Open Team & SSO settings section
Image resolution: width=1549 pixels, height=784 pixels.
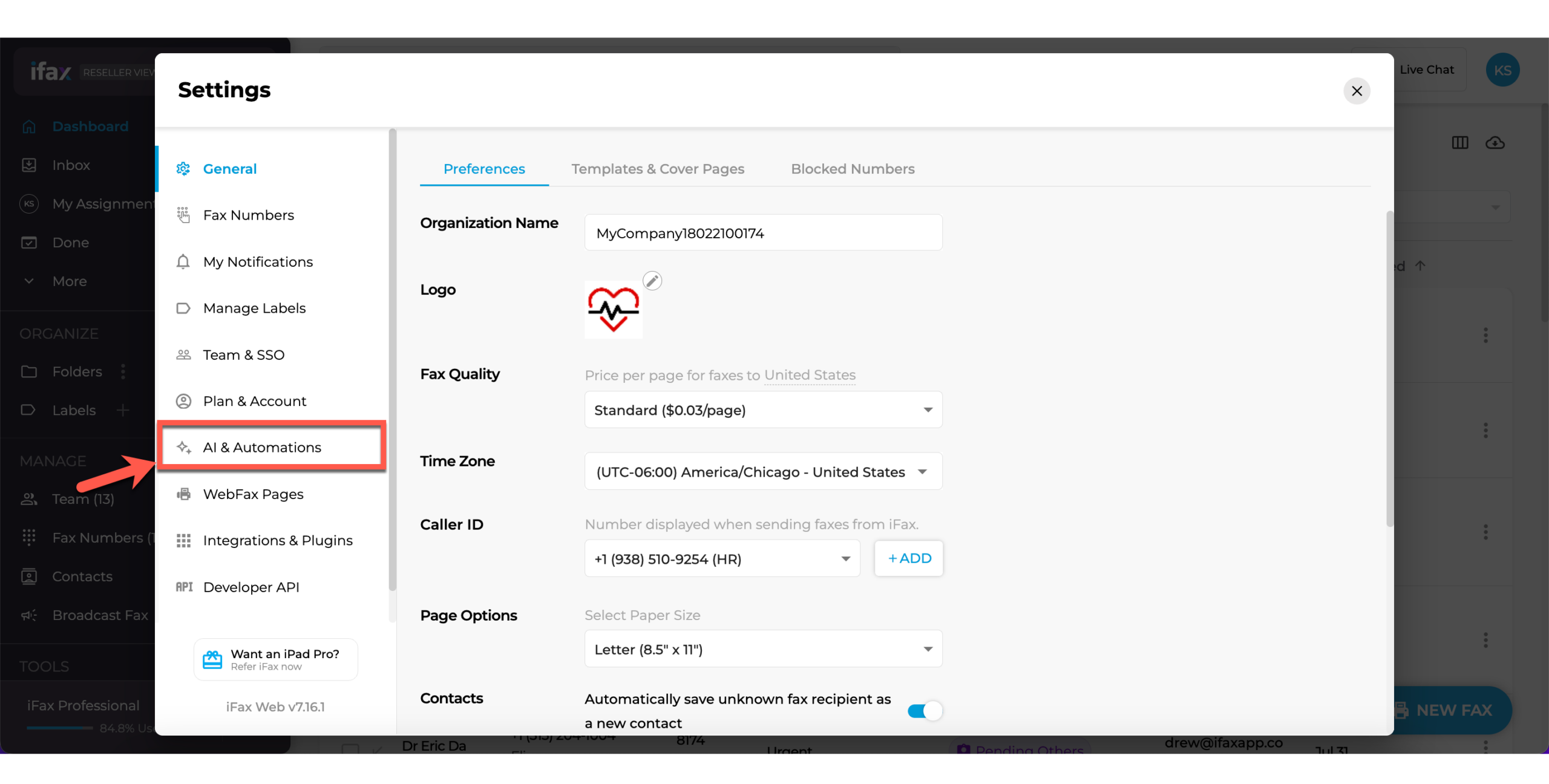pyautogui.click(x=272, y=354)
